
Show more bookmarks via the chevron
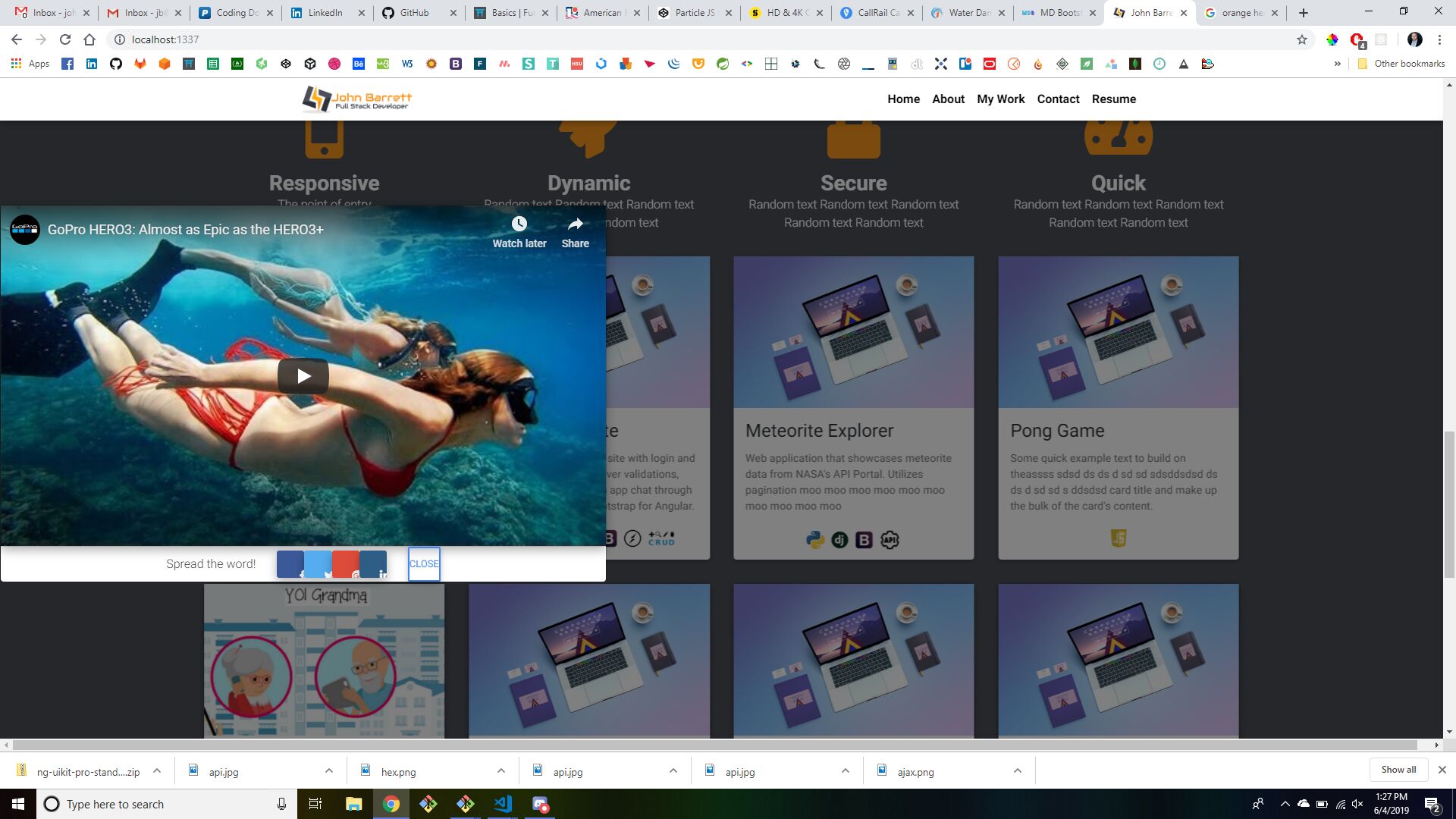(1337, 64)
